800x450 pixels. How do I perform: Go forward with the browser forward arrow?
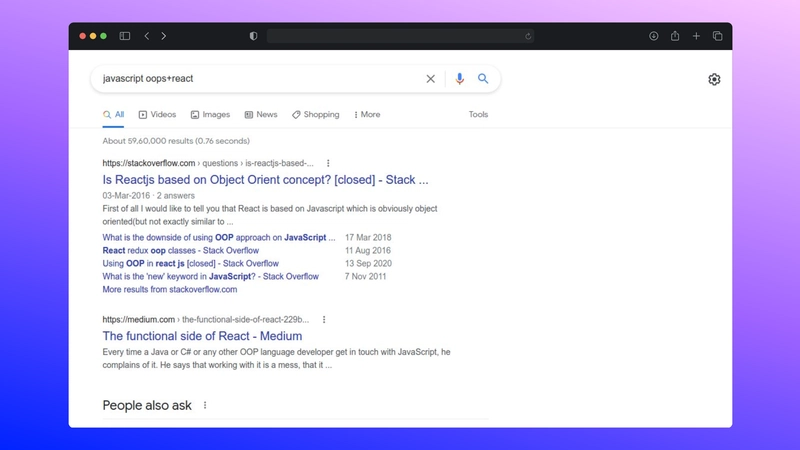click(164, 36)
